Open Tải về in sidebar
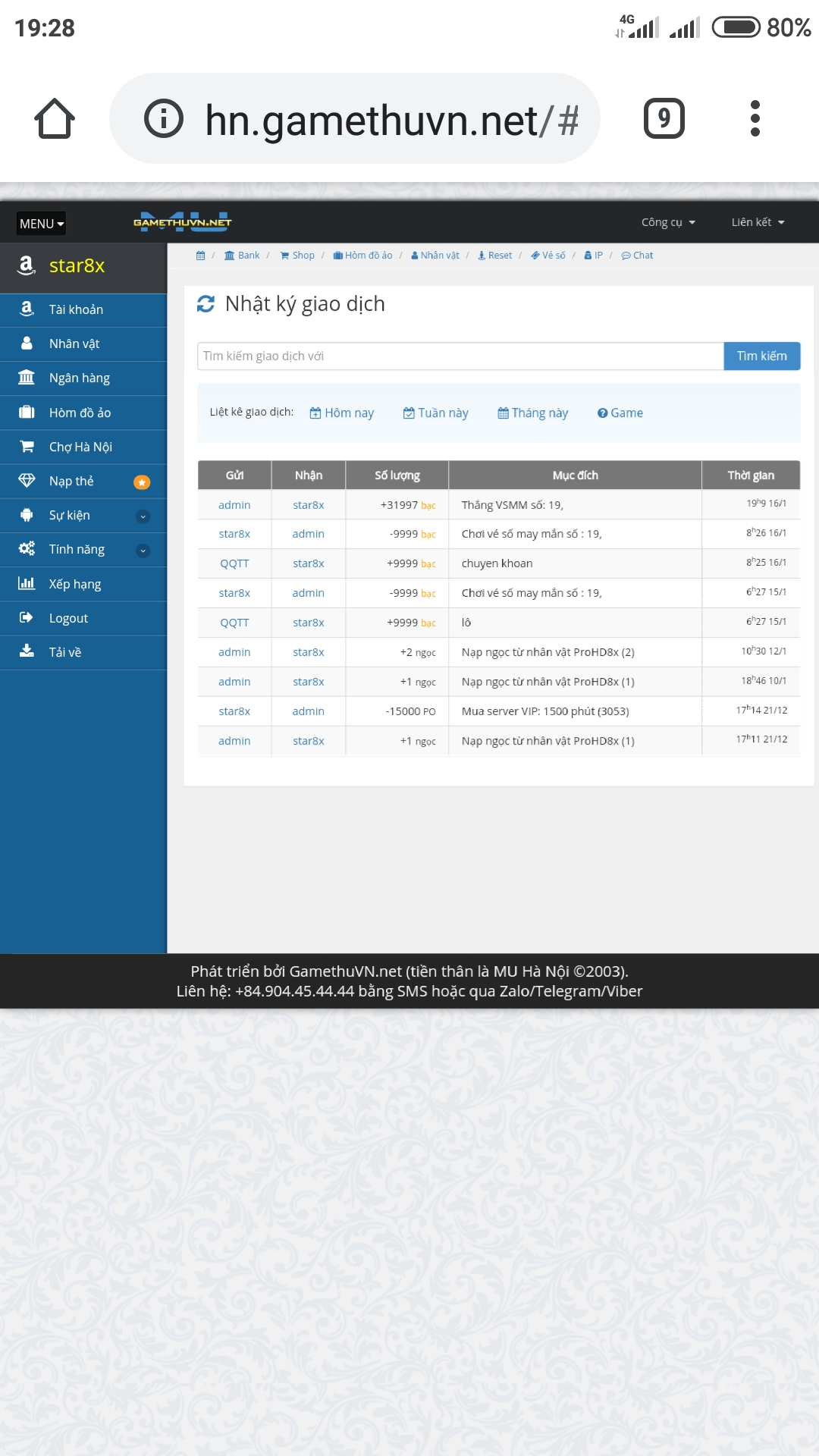Image resolution: width=819 pixels, height=1456 pixels. (83, 652)
